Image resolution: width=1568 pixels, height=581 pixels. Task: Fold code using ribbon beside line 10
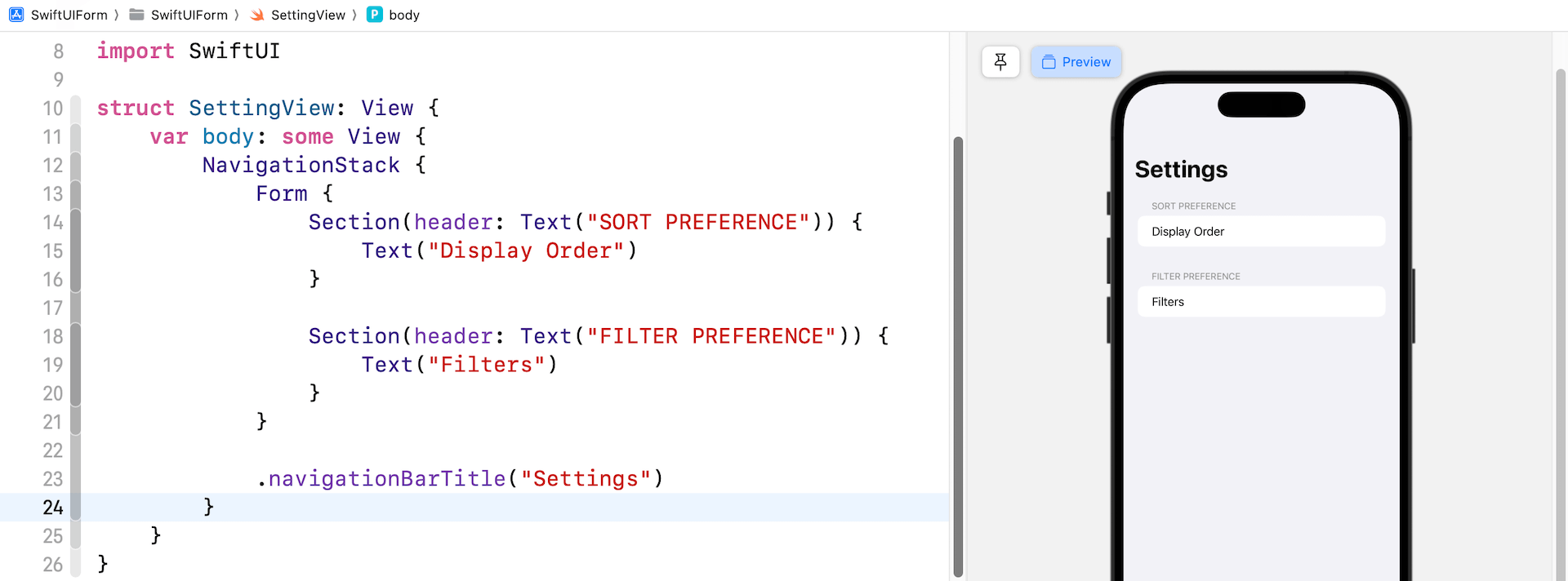tap(76, 109)
